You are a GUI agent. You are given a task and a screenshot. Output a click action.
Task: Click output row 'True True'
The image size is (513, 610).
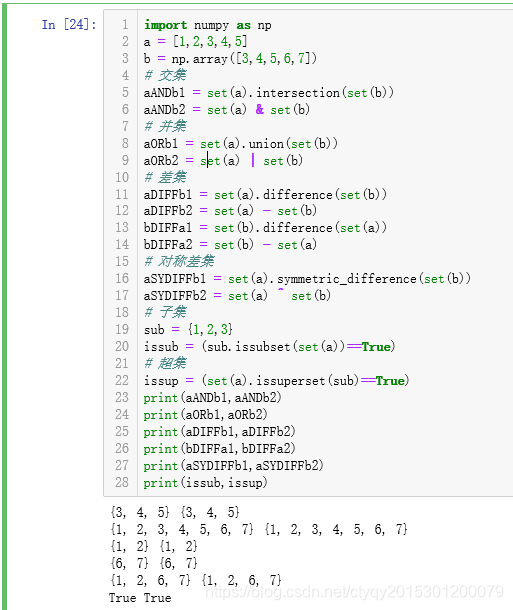coord(140,598)
